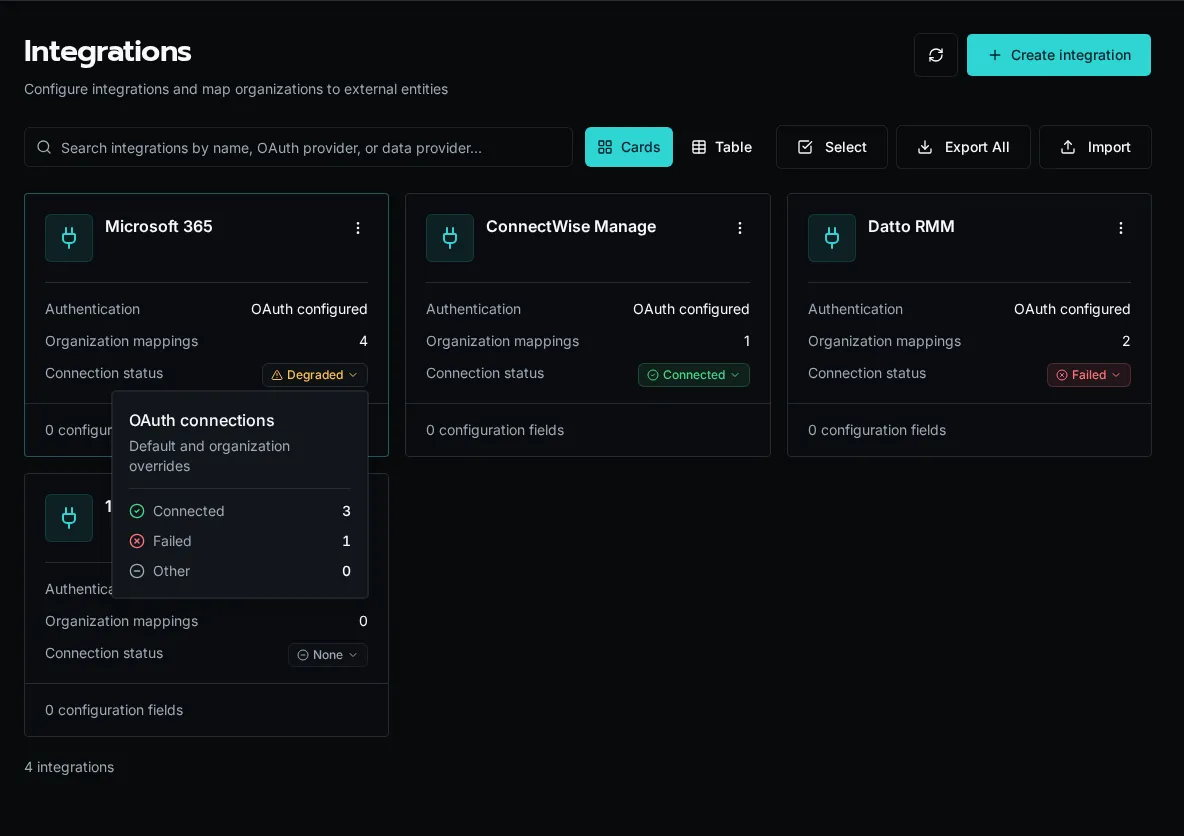Click Failed row in OAuth connections popup
Image resolution: width=1184 pixels, height=836 pixels.
point(239,541)
